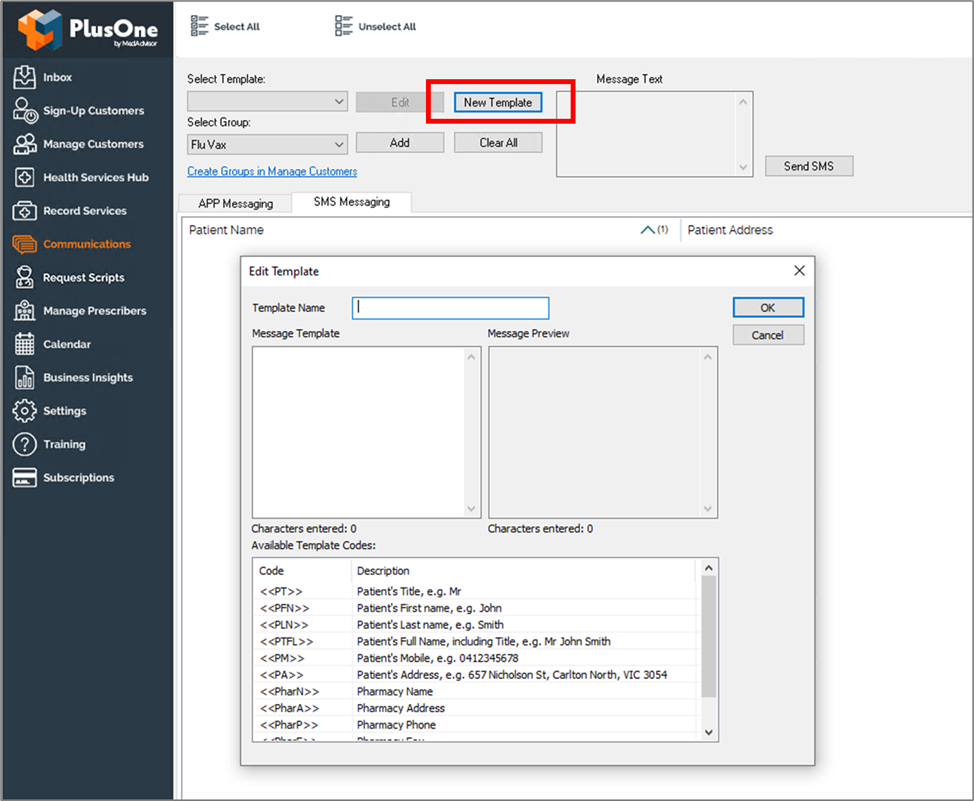
Task: Open the Subscriptions card icon
Action: tap(24, 478)
